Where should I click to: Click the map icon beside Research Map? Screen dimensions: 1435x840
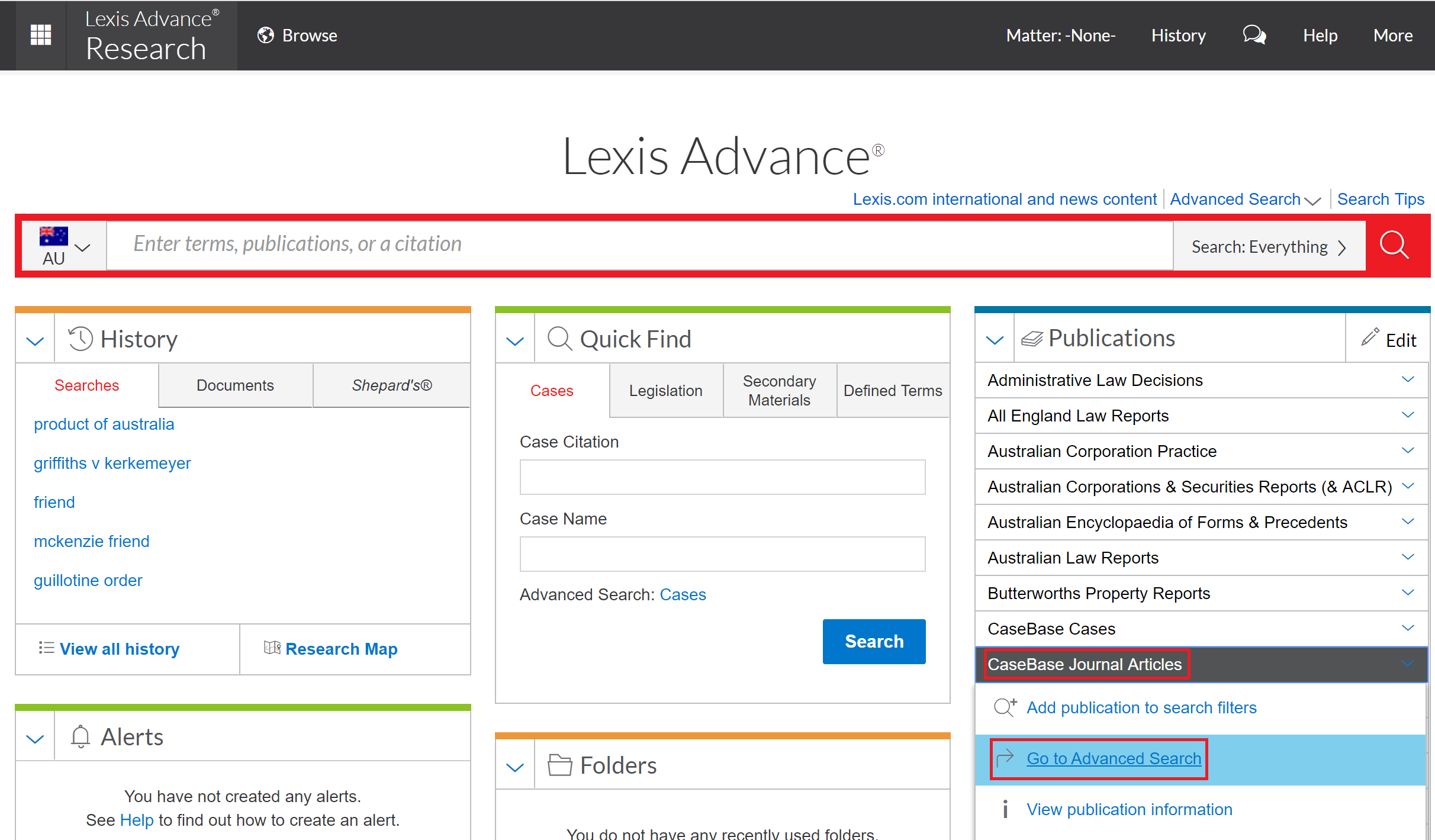pos(272,648)
